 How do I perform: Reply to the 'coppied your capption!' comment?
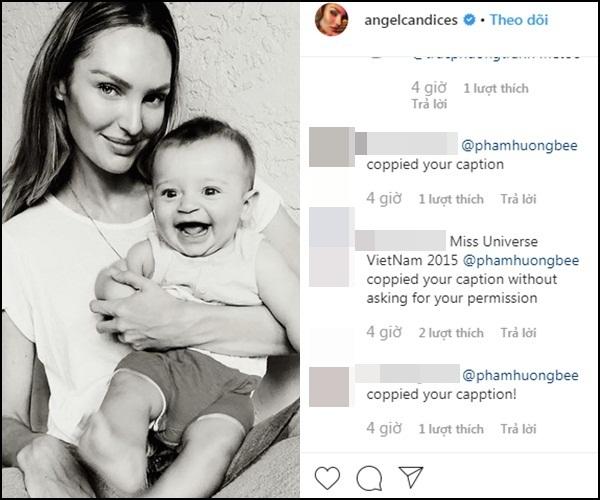tap(519, 429)
